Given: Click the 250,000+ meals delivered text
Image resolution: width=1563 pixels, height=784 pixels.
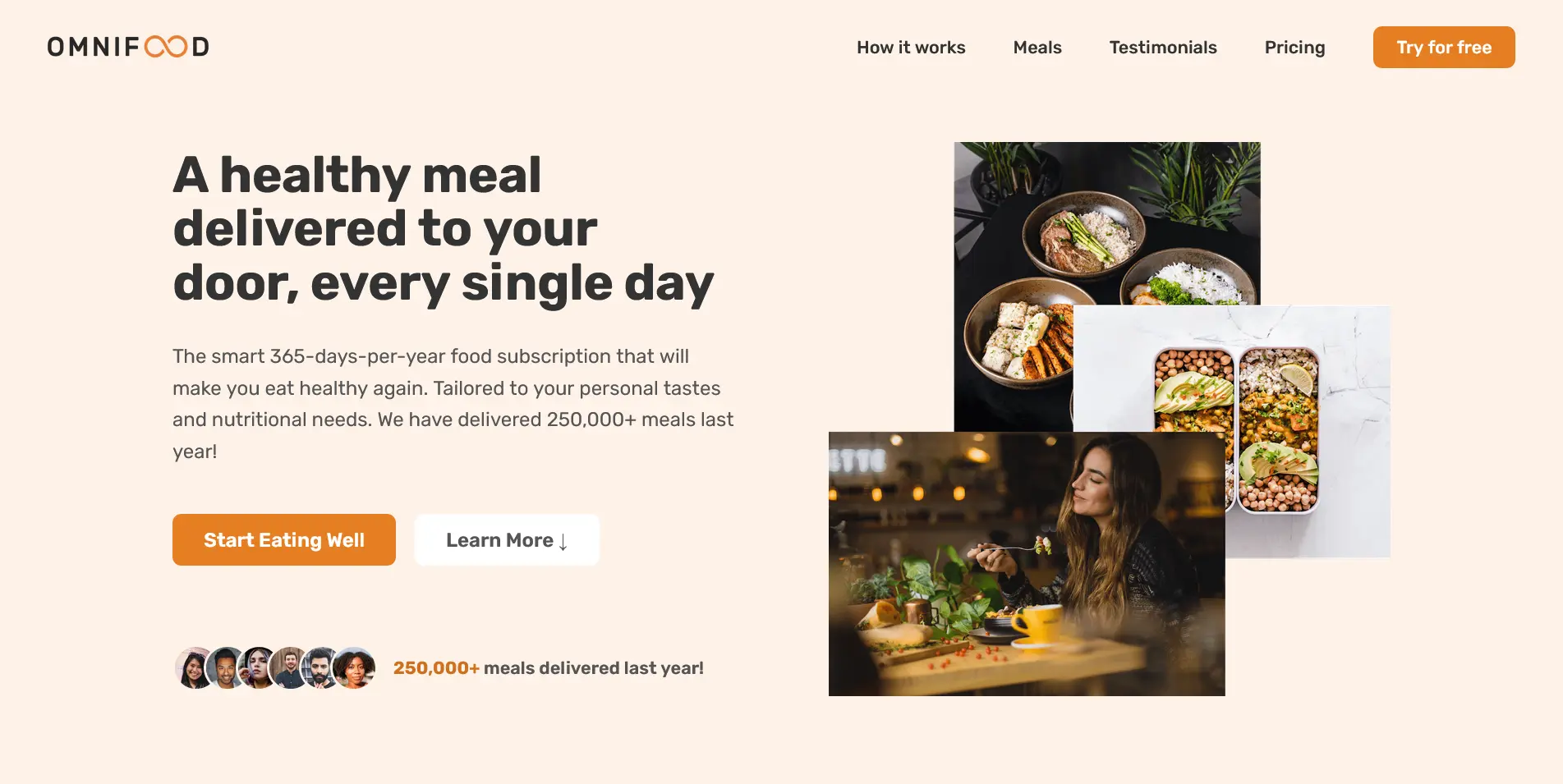Looking at the screenshot, I should (549, 668).
